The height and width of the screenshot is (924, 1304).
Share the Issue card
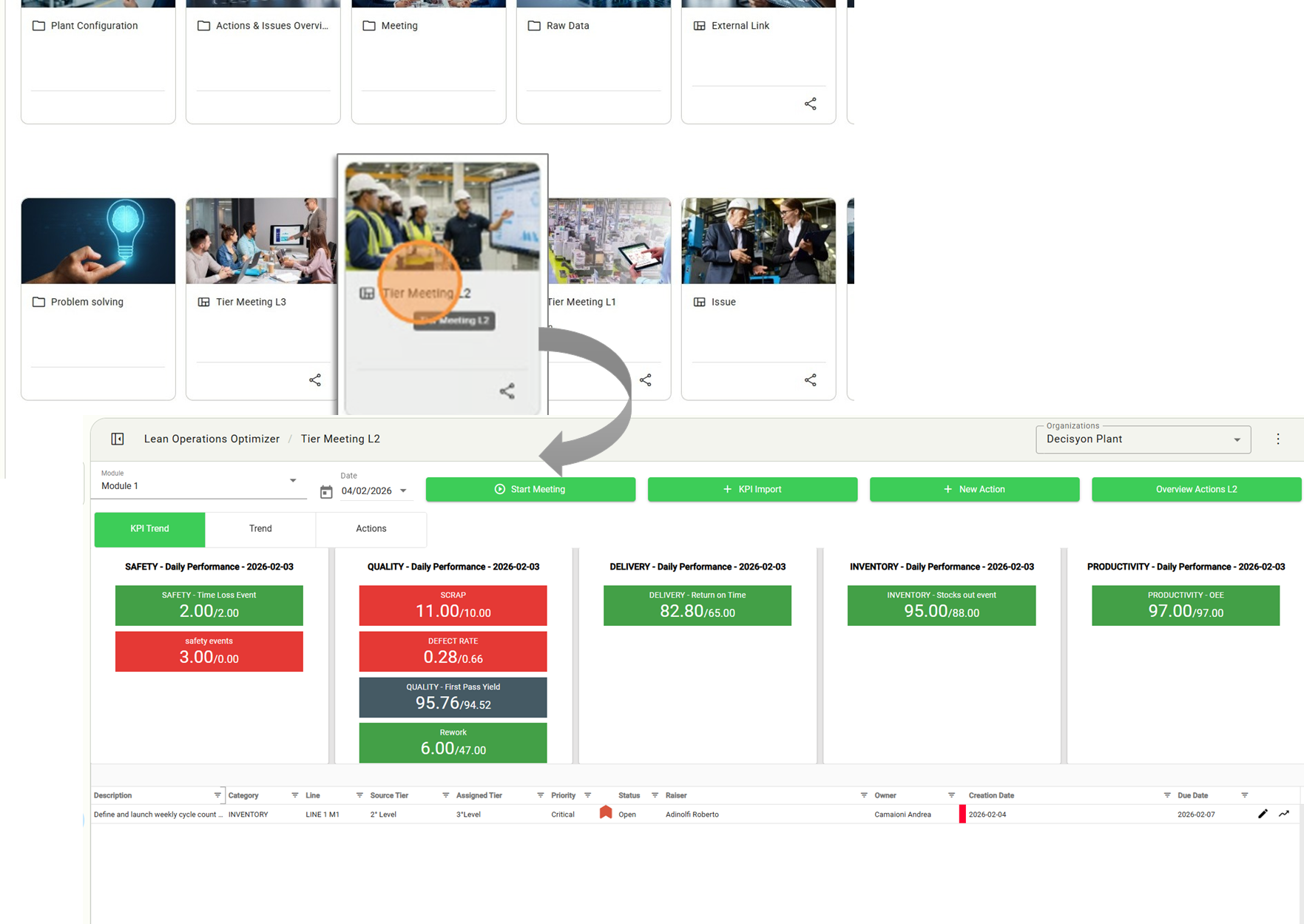[x=811, y=380]
